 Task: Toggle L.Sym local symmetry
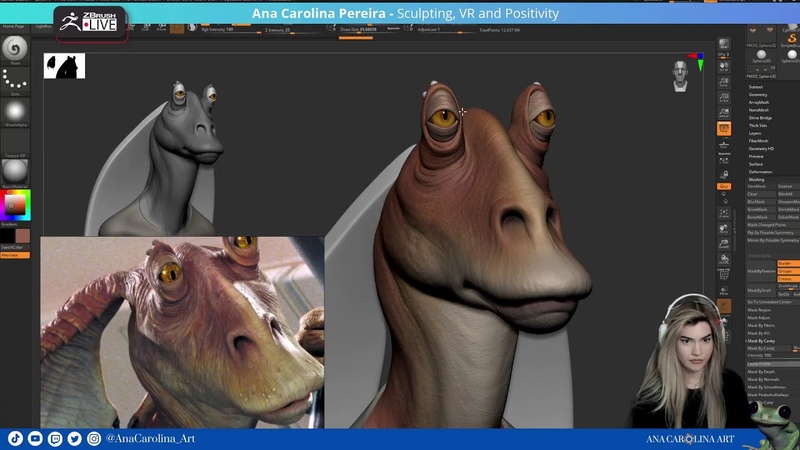723,160
